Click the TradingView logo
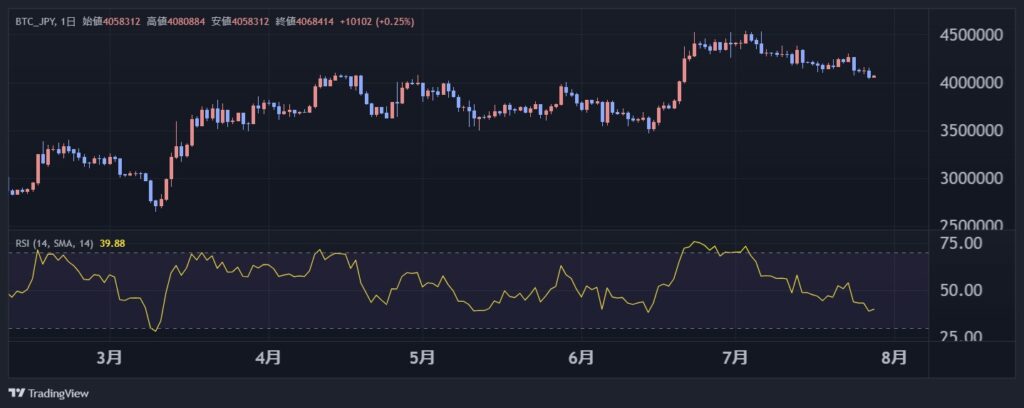 (17, 393)
